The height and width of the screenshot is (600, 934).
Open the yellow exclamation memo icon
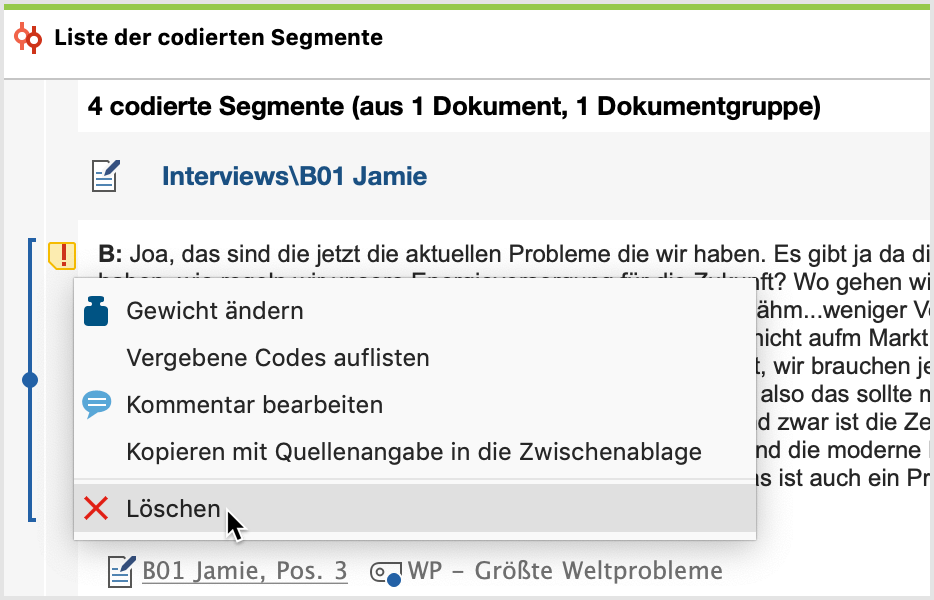pyautogui.click(x=62, y=256)
